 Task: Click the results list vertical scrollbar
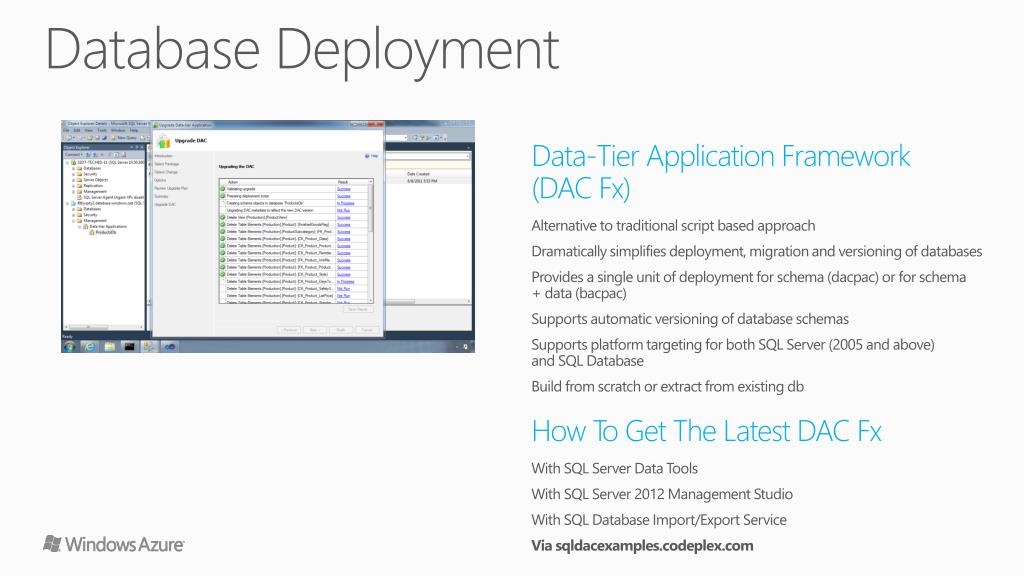coord(371,242)
